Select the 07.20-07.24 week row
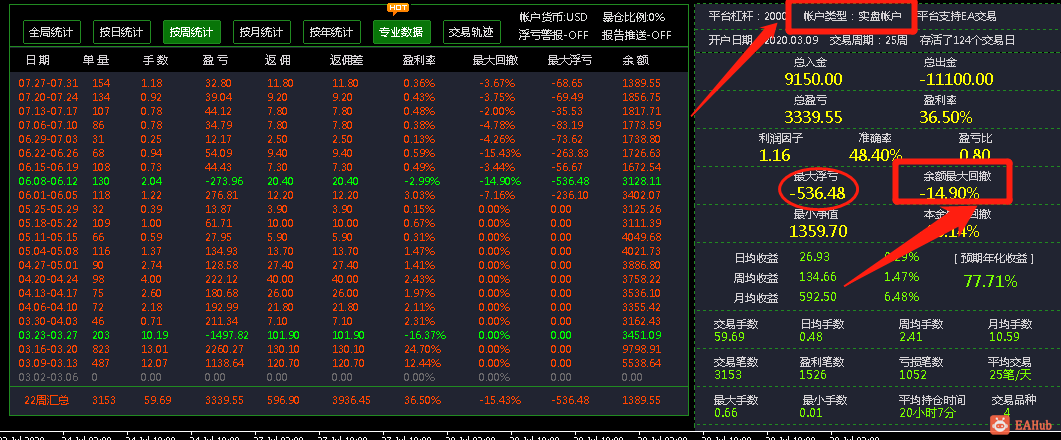This screenshot has height=440, width=1061. click(x=349, y=97)
